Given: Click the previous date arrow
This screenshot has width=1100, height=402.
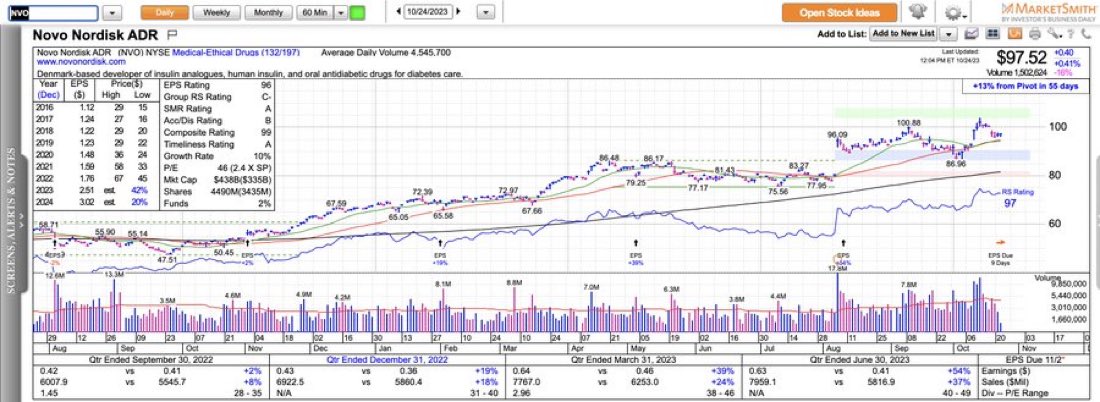Looking at the screenshot, I should [398, 12].
